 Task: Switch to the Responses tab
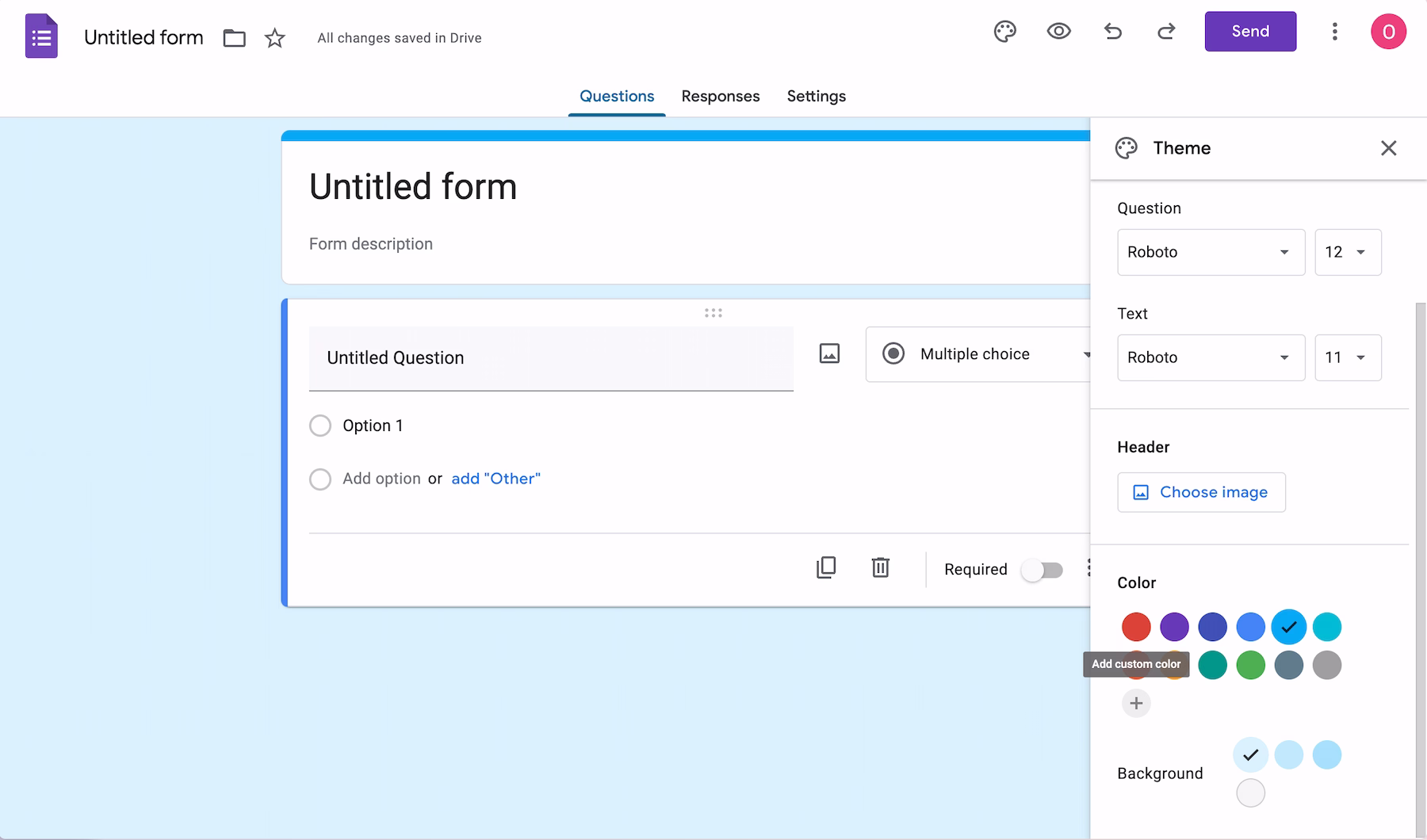pyautogui.click(x=720, y=96)
